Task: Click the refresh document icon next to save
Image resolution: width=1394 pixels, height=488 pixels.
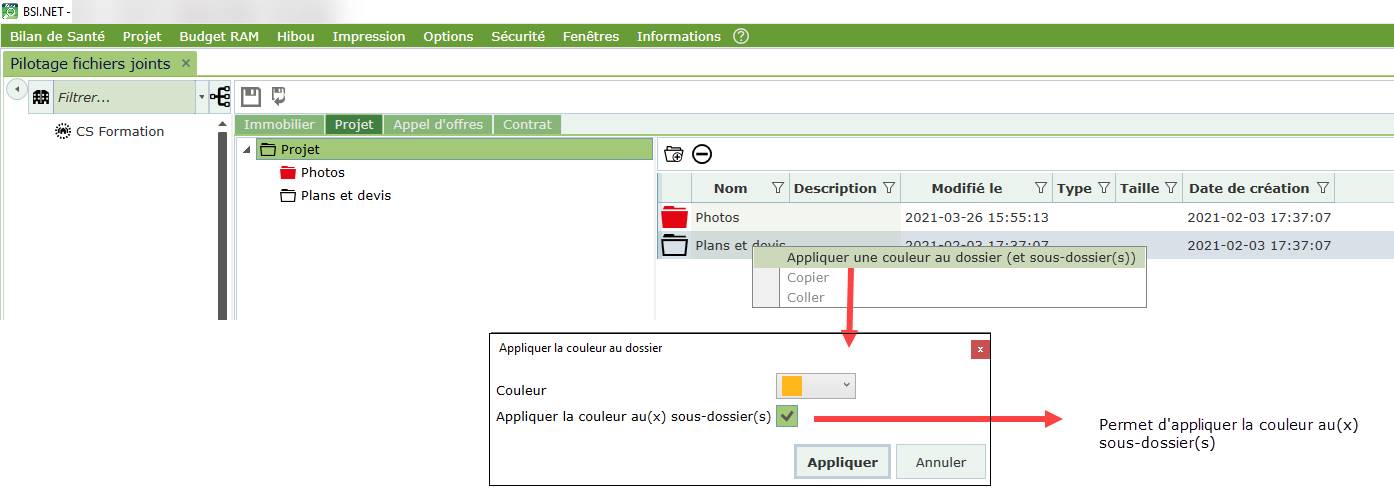Action: [279, 96]
